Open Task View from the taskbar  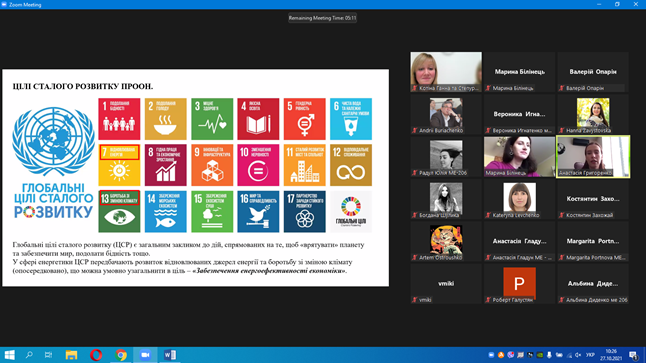(x=48, y=355)
